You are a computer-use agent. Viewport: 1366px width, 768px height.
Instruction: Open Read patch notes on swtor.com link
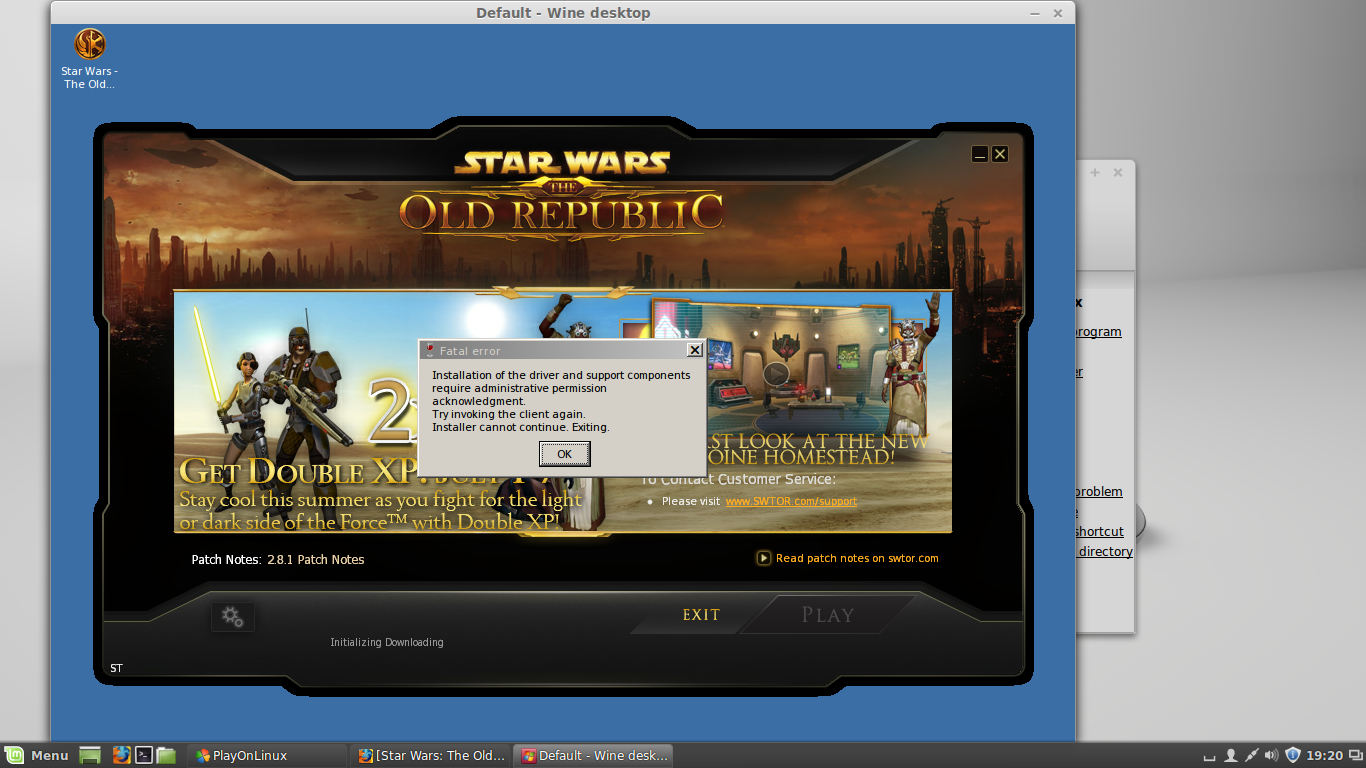[857, 558]
